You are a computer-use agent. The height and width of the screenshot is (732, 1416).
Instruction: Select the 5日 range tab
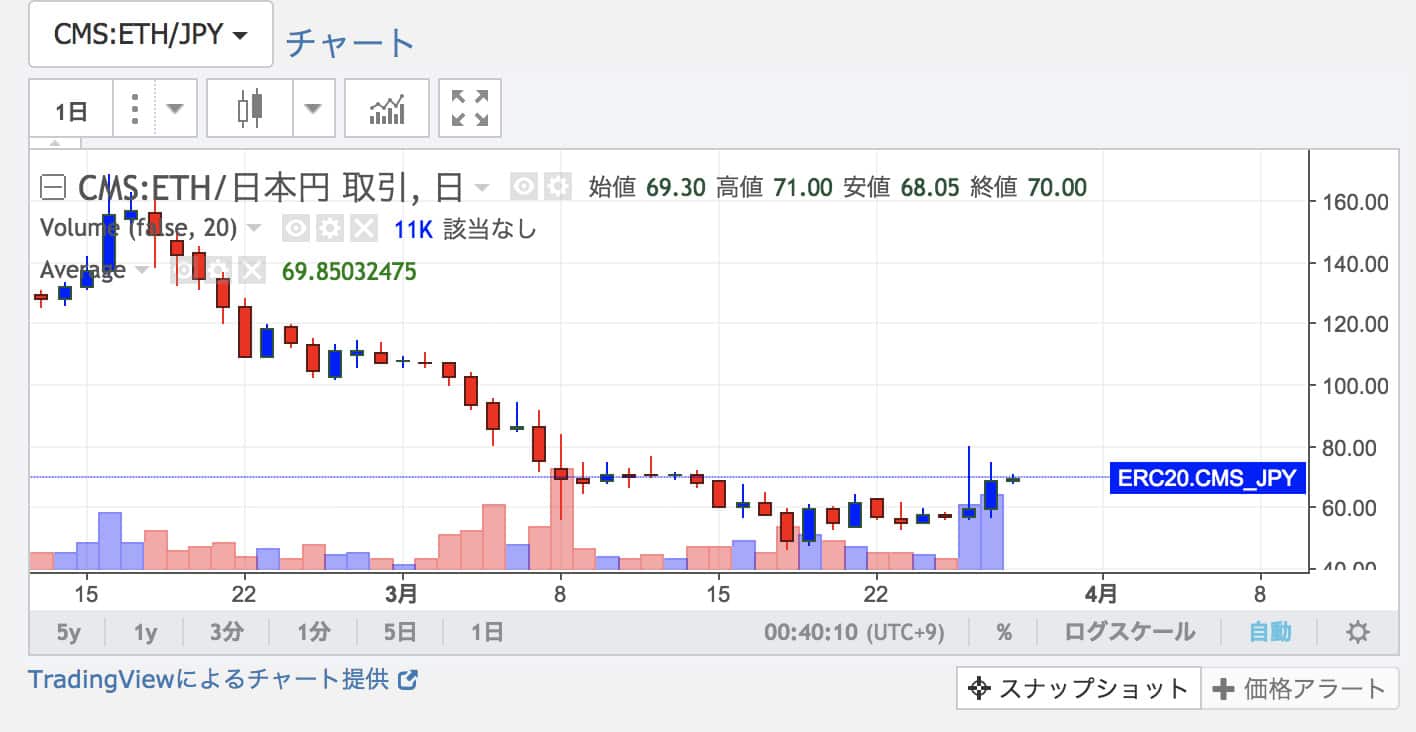click(x=399, y=632)
